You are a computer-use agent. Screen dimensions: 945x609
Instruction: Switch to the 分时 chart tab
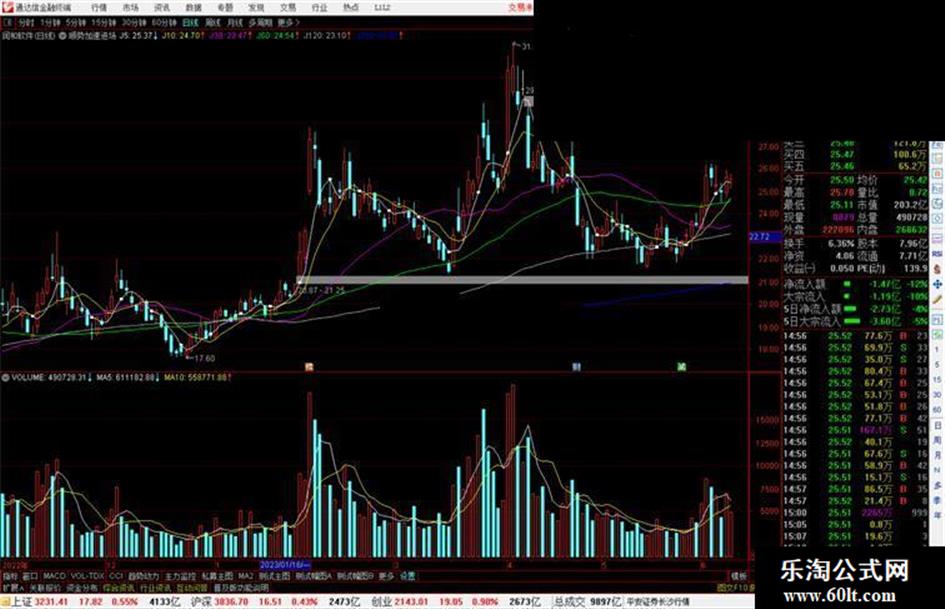click(26, 23)
